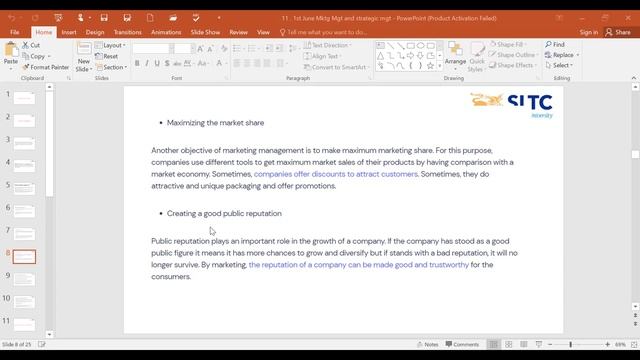The height and width of the screenshot is (360, 640).
Task: Open Comments pane from status bar
Action: [462, 344]
